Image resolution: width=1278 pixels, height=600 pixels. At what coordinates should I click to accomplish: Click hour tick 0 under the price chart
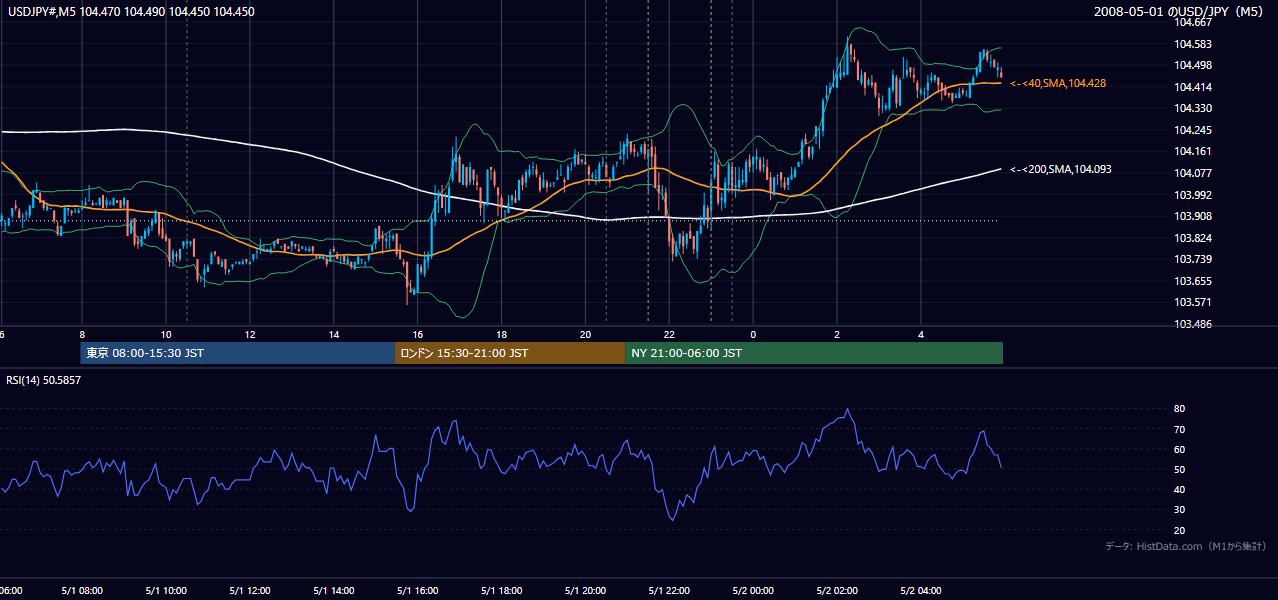click(x=753, y=334)
